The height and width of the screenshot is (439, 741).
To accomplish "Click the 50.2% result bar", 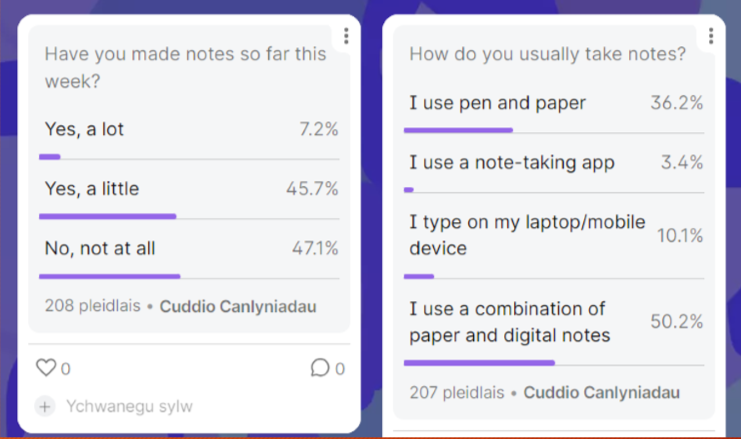I will (479, 362).
